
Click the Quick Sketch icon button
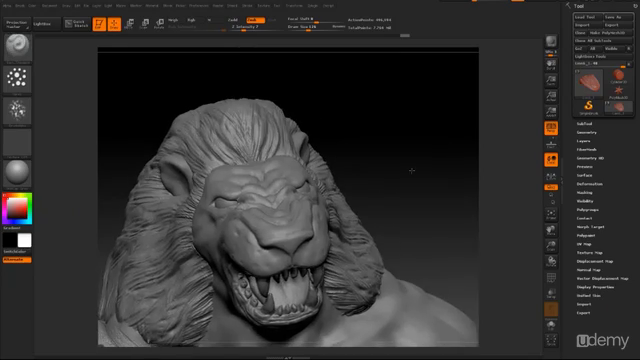pyautogui.click(x=77, y=24)
